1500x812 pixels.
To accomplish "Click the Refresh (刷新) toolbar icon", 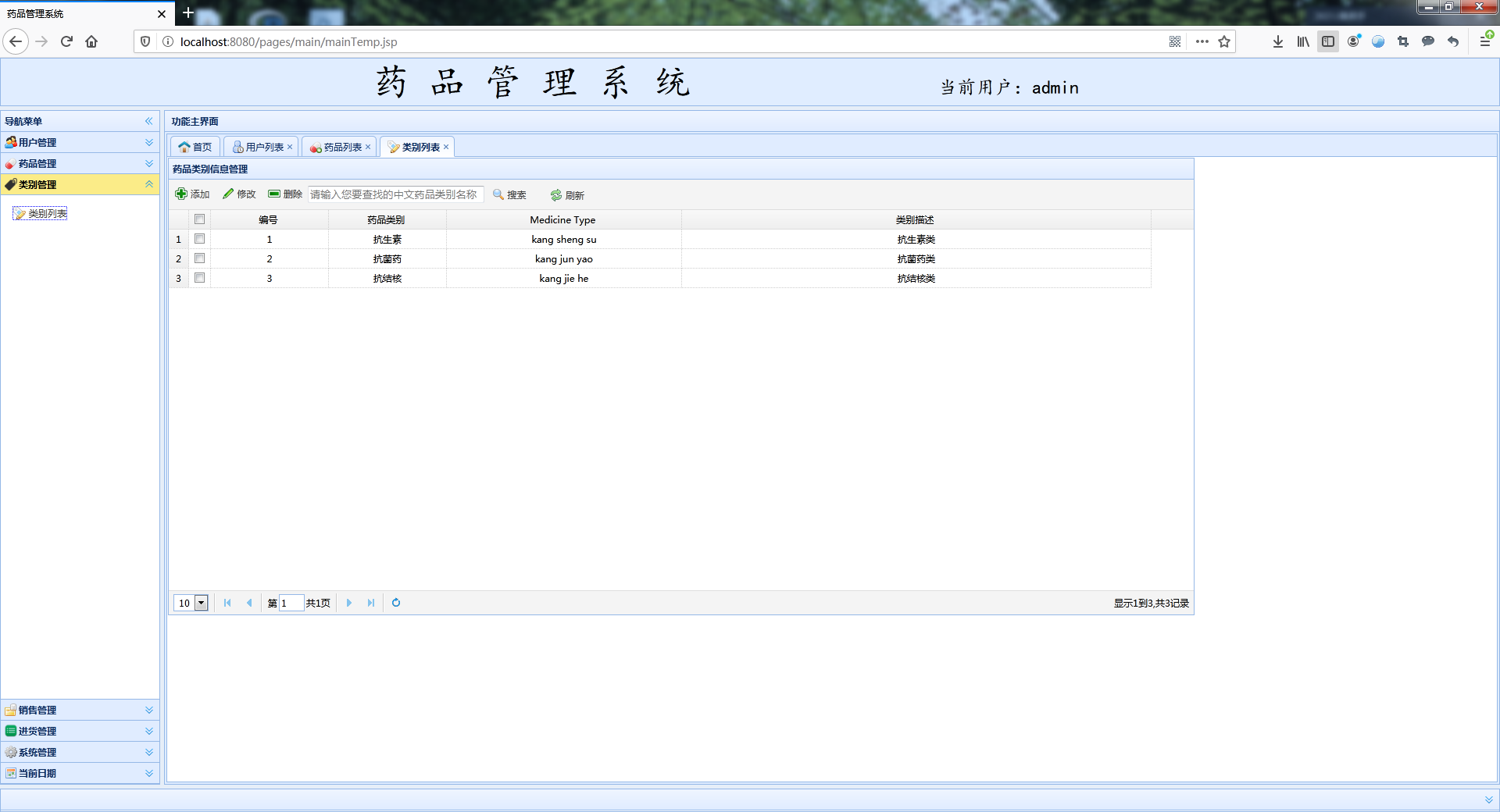I will coord(556,195).
